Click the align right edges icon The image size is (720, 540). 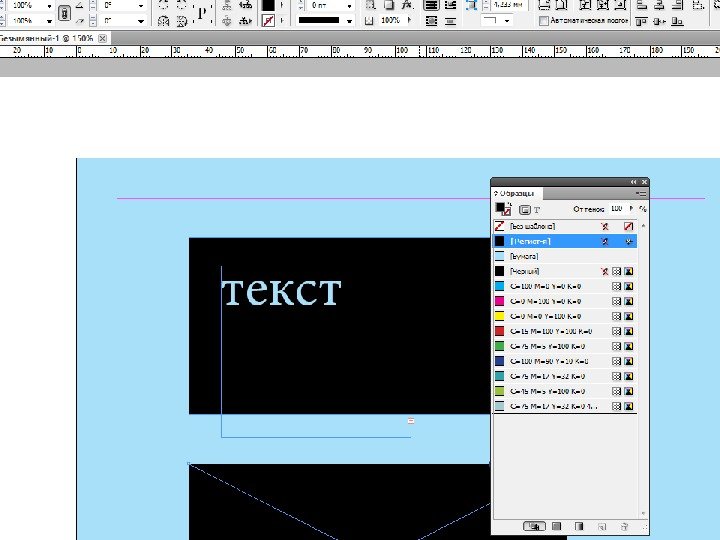pos(677,6)
